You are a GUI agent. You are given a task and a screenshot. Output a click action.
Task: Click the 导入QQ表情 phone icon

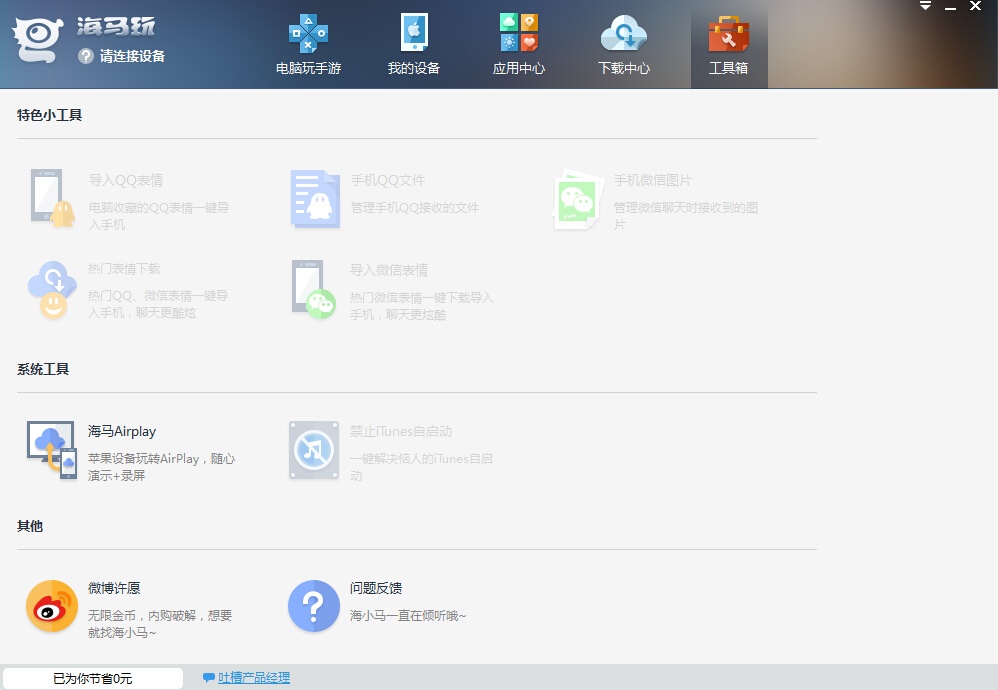pos(52,198)
